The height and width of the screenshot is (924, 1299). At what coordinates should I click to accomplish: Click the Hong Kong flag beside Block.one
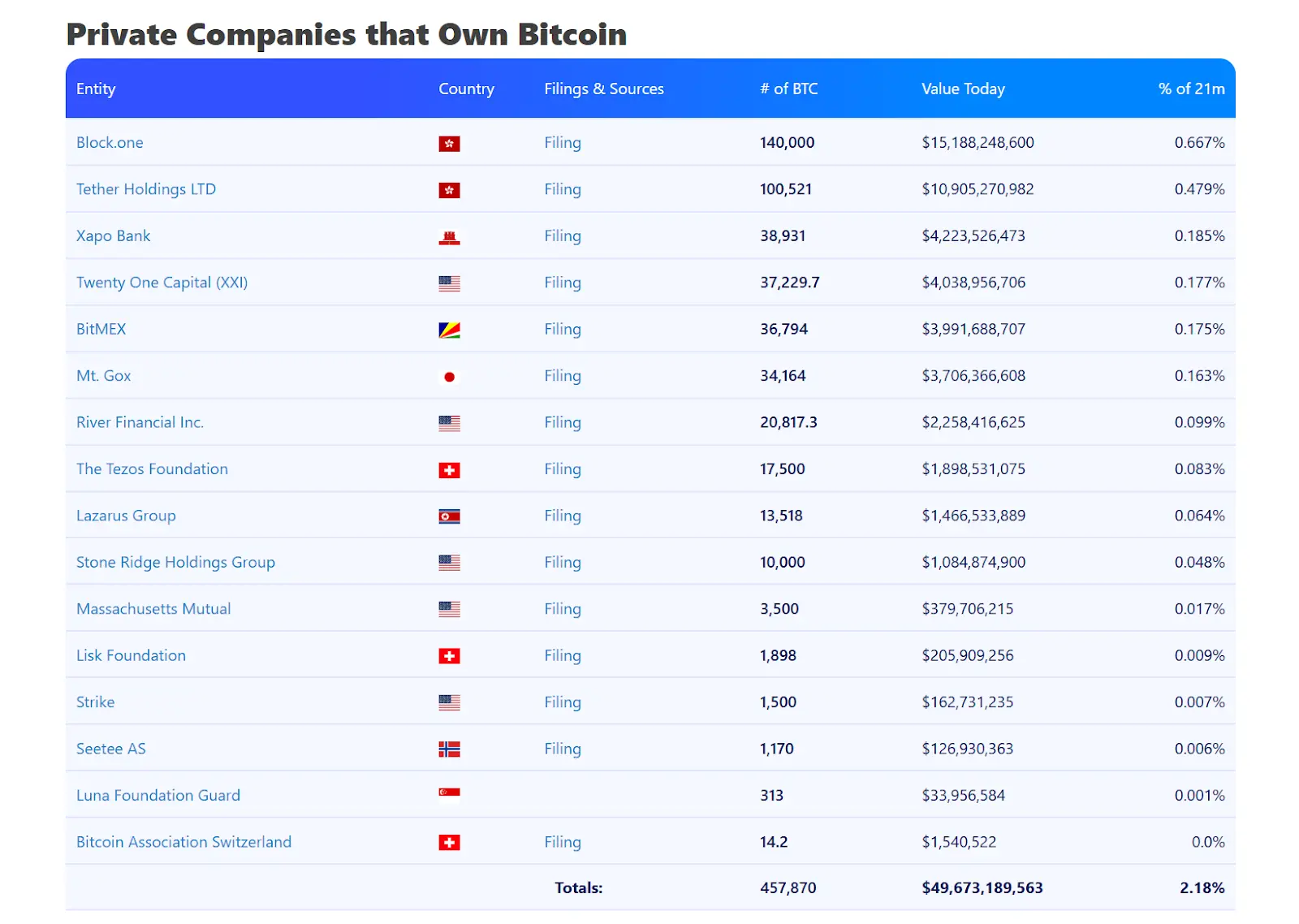click(x=449, y=144)
